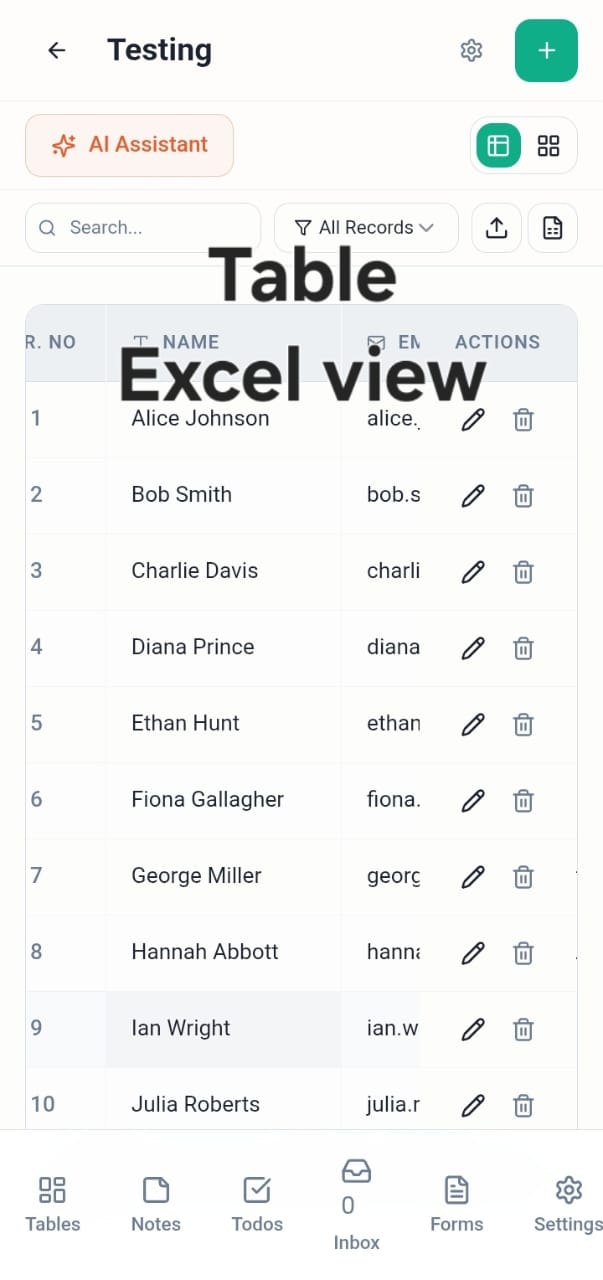Toggle delete on Ian Wright's row via trash icon
Image resolution: width=603 pixels, height=1280 pixels.
click(x=522, y=1029)
